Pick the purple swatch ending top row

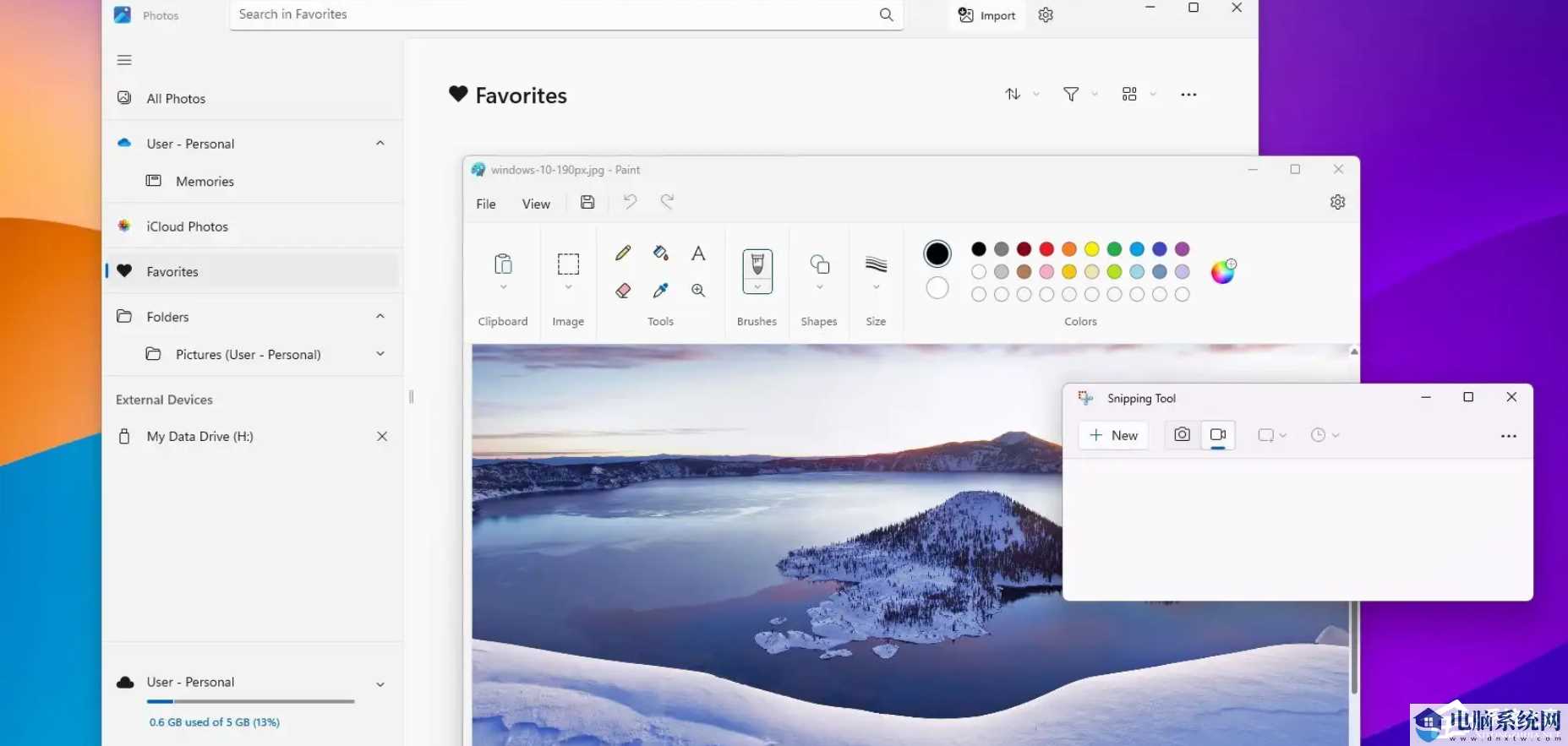point(1183,249)
